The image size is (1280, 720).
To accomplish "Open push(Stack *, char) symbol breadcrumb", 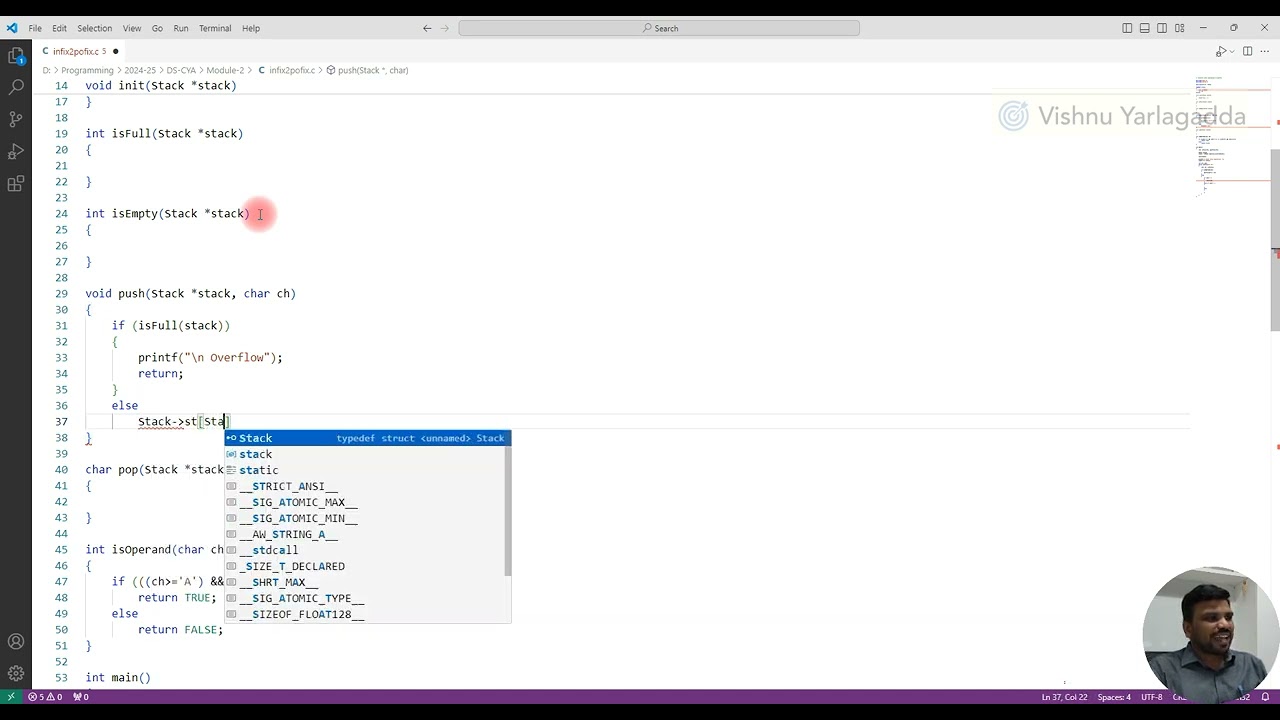I will pyautogui.click(x=367, y=70).
